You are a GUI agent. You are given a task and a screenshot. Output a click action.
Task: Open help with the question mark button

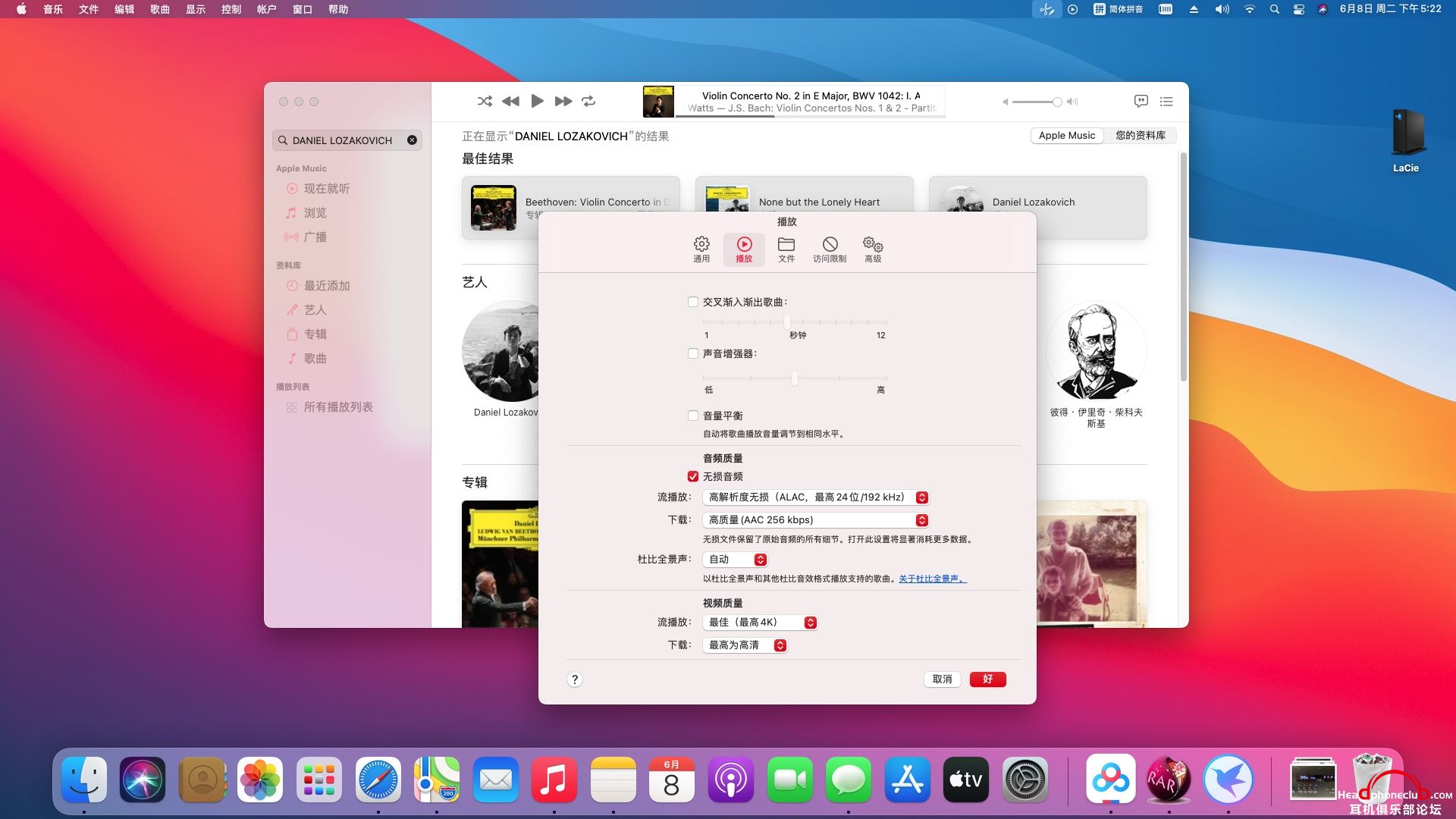(x=575, y=679)
